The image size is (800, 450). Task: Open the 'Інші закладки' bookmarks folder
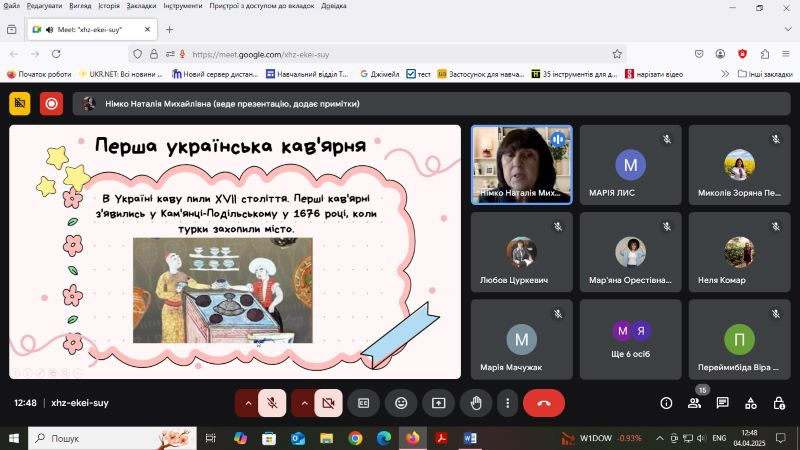pyautogui.click(x=765, y=74)
